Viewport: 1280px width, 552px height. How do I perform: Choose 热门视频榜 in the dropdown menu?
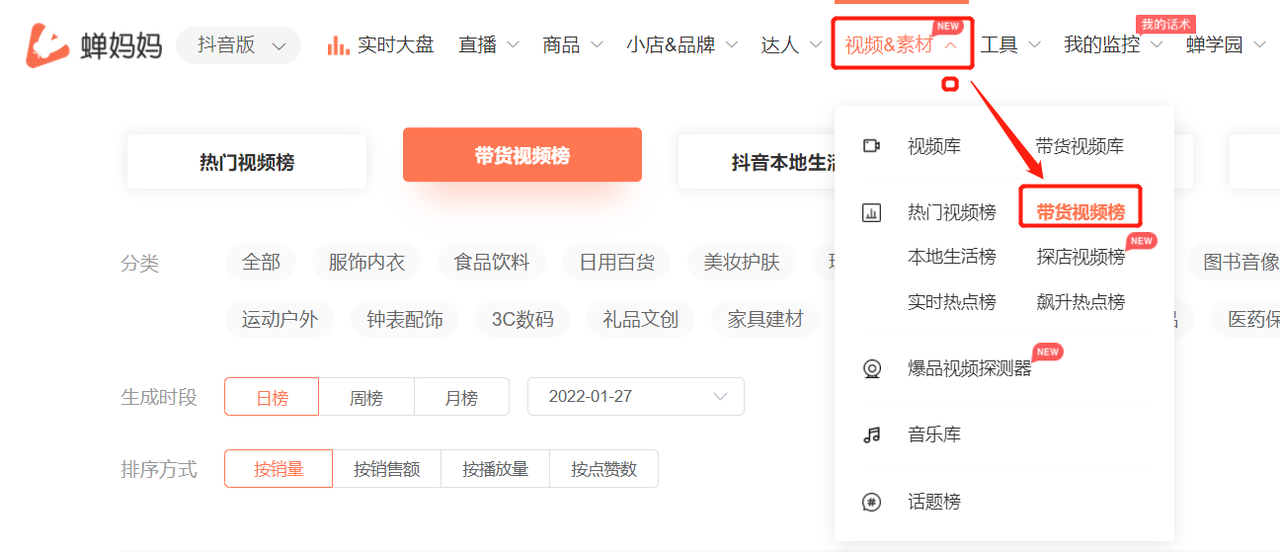click(952, 212)
